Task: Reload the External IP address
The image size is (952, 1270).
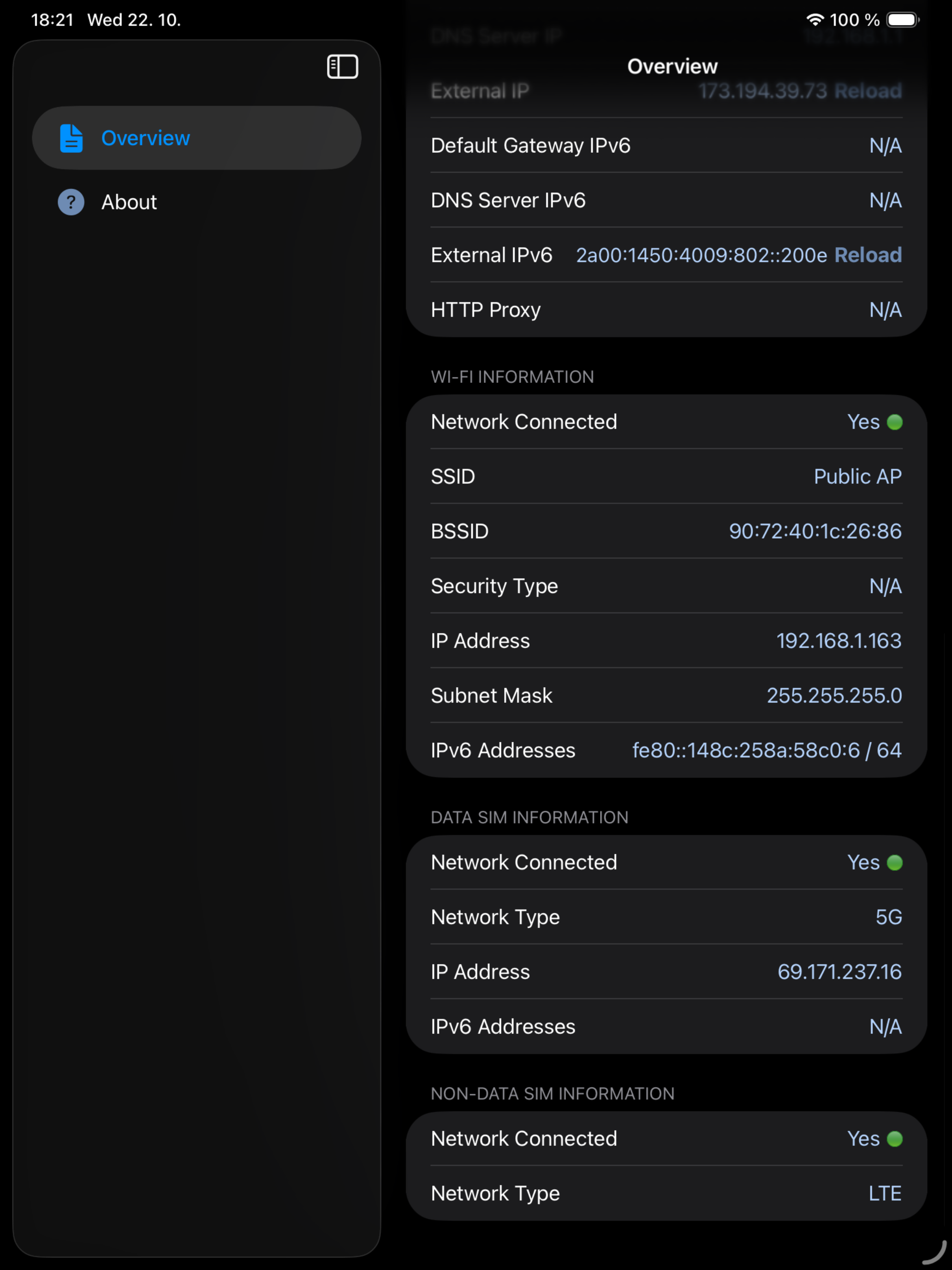Action: 868,91
